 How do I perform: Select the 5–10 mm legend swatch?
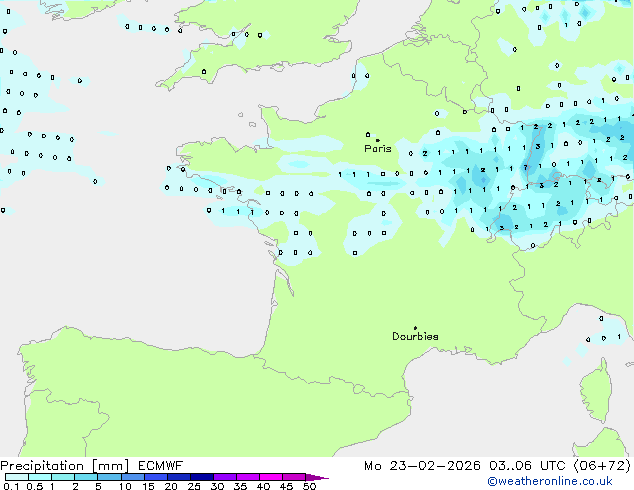point(109,477)
